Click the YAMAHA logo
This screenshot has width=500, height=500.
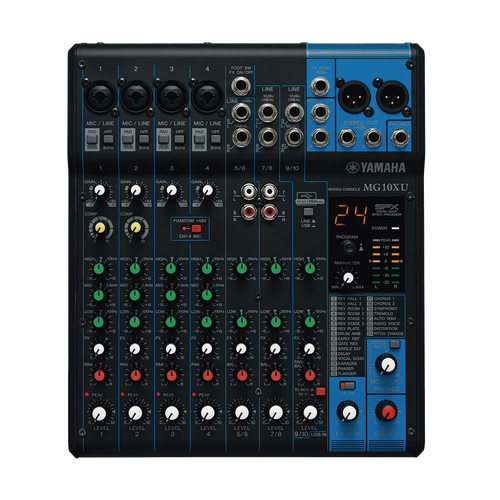coord(376,167)
